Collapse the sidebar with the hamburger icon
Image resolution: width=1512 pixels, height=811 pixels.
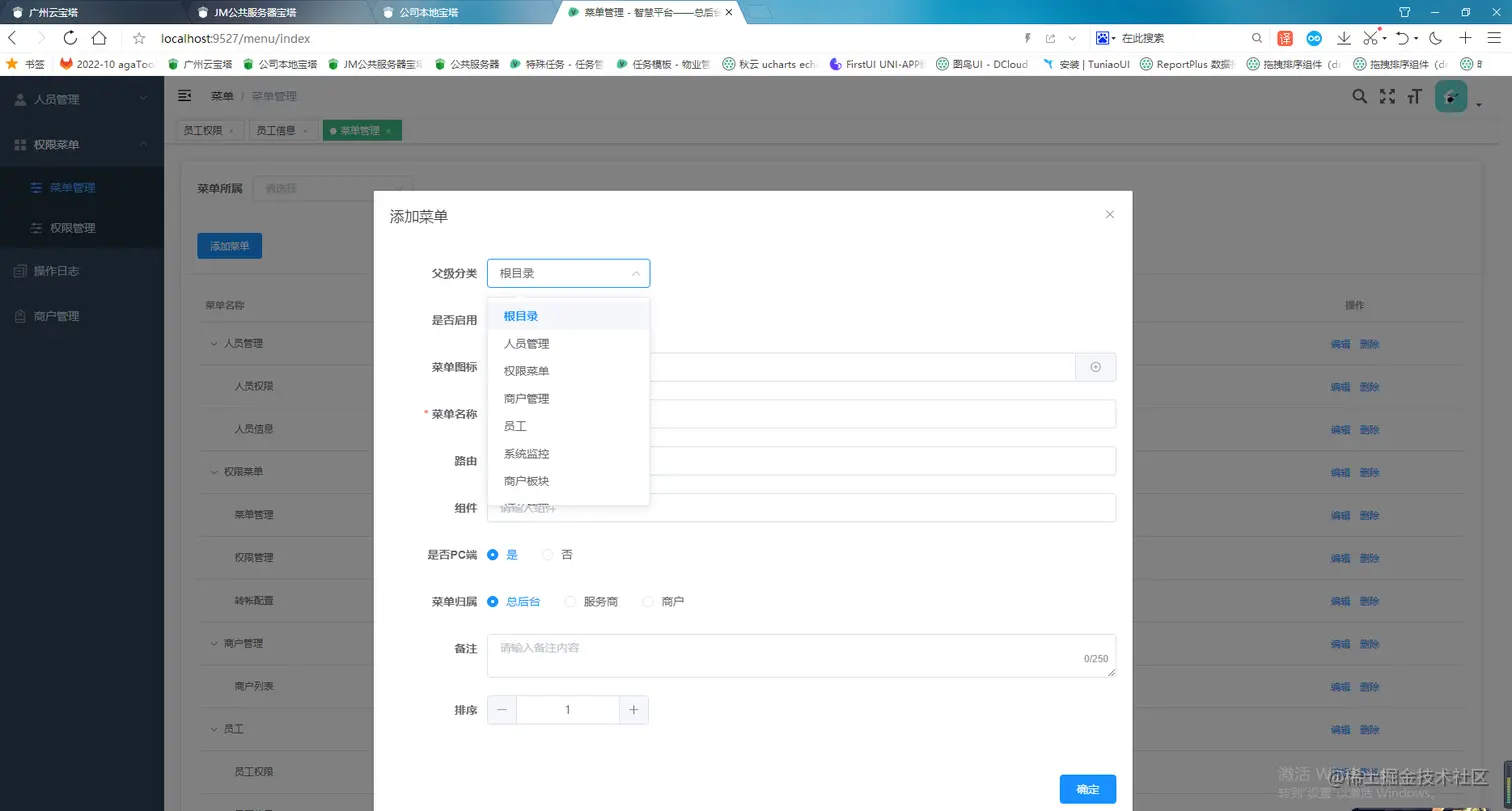(x=185, y=97)
